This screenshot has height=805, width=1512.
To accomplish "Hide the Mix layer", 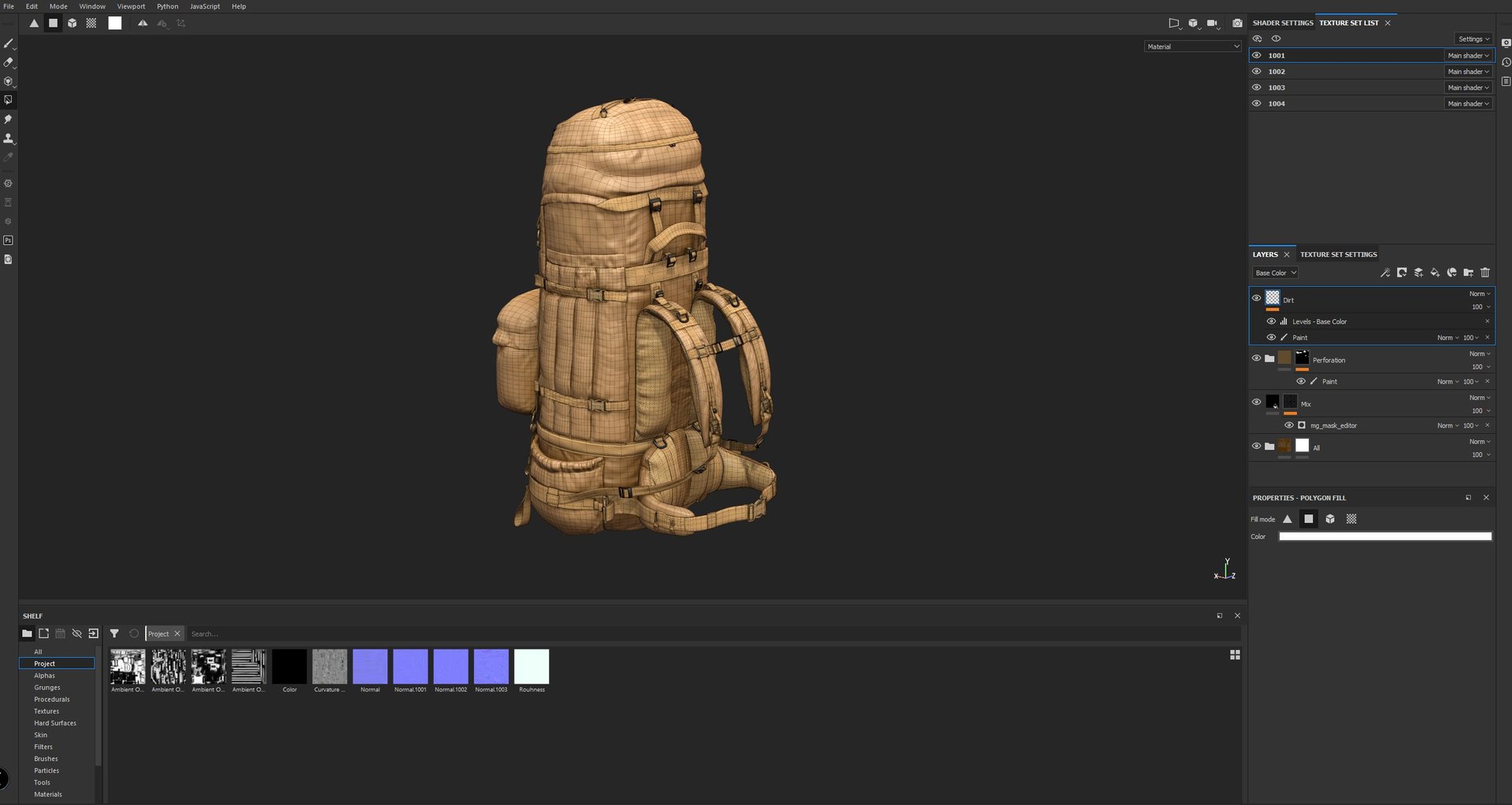I will 1256,402.
